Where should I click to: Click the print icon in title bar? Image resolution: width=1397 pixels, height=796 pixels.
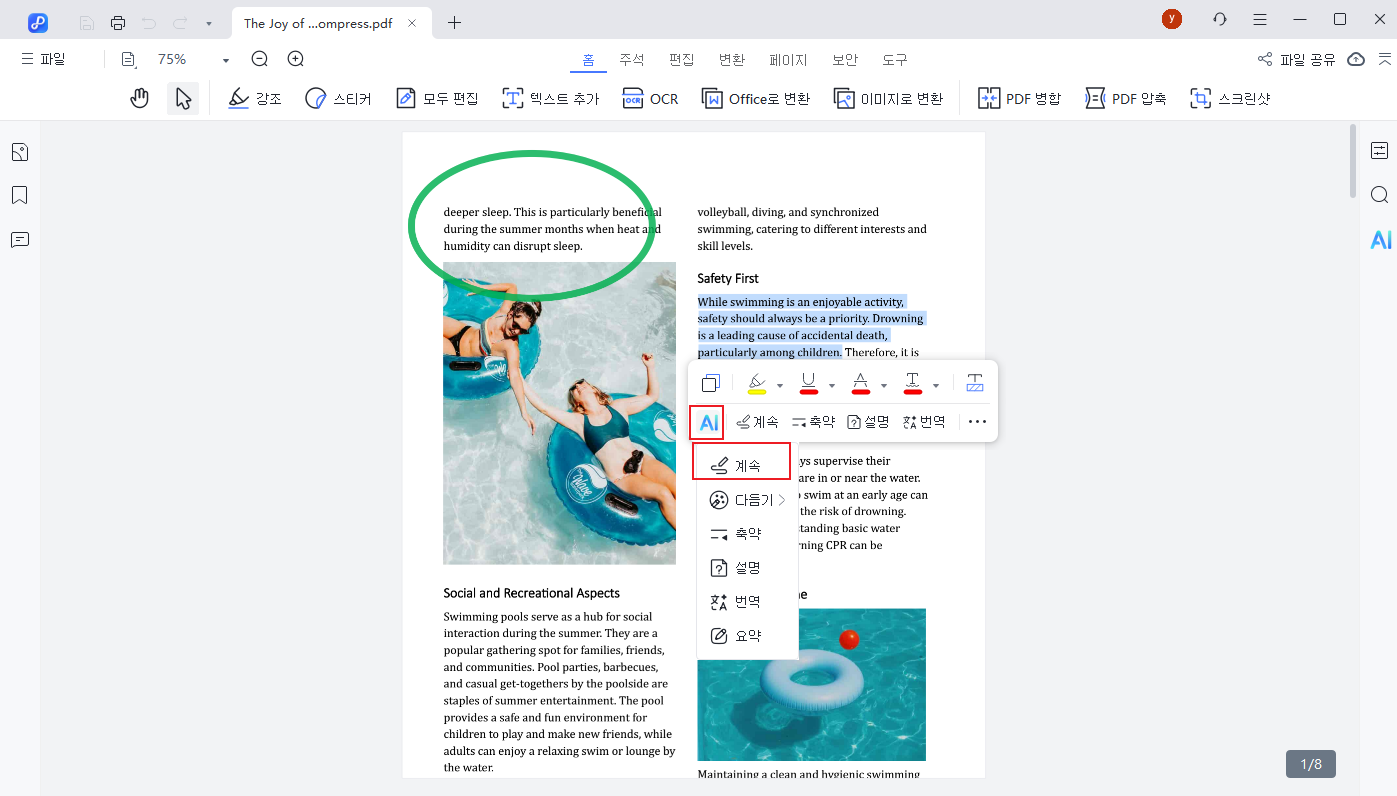coord(118,22)
